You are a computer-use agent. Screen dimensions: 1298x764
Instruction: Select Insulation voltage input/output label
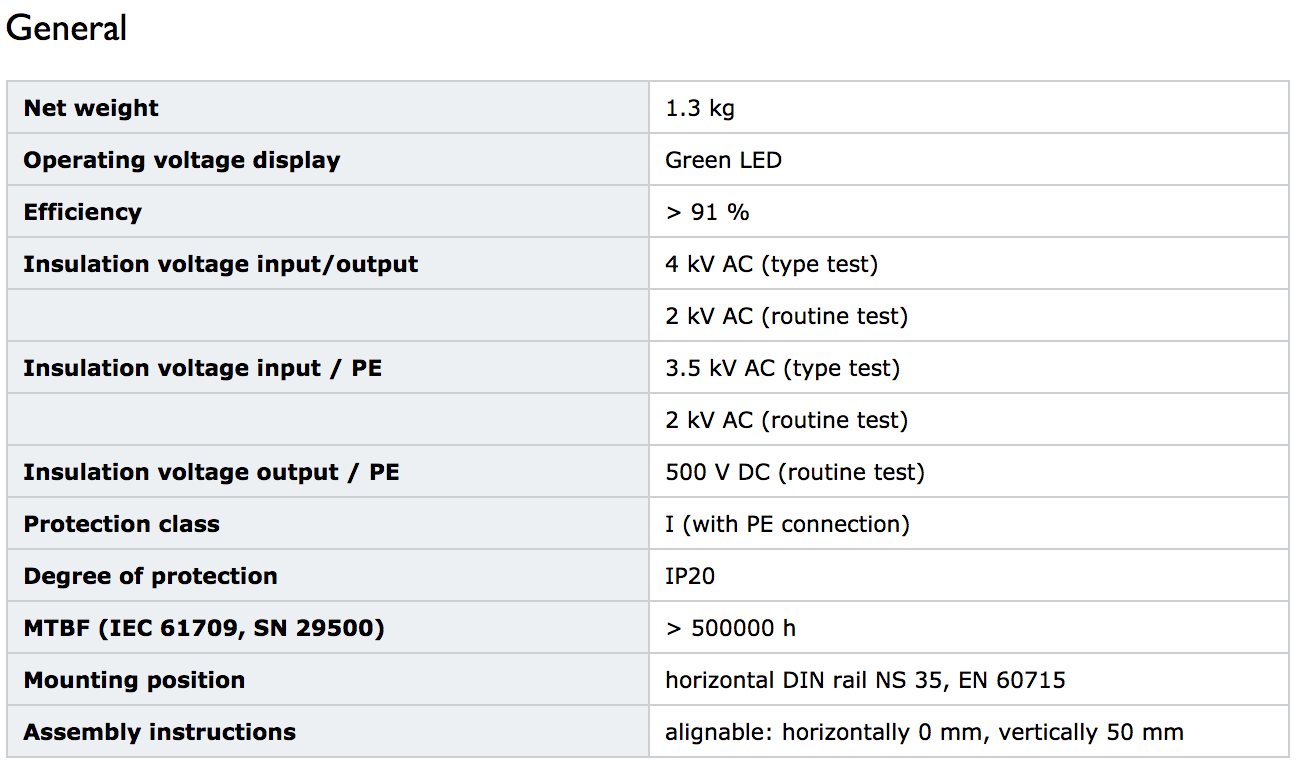tap(220, 264)
